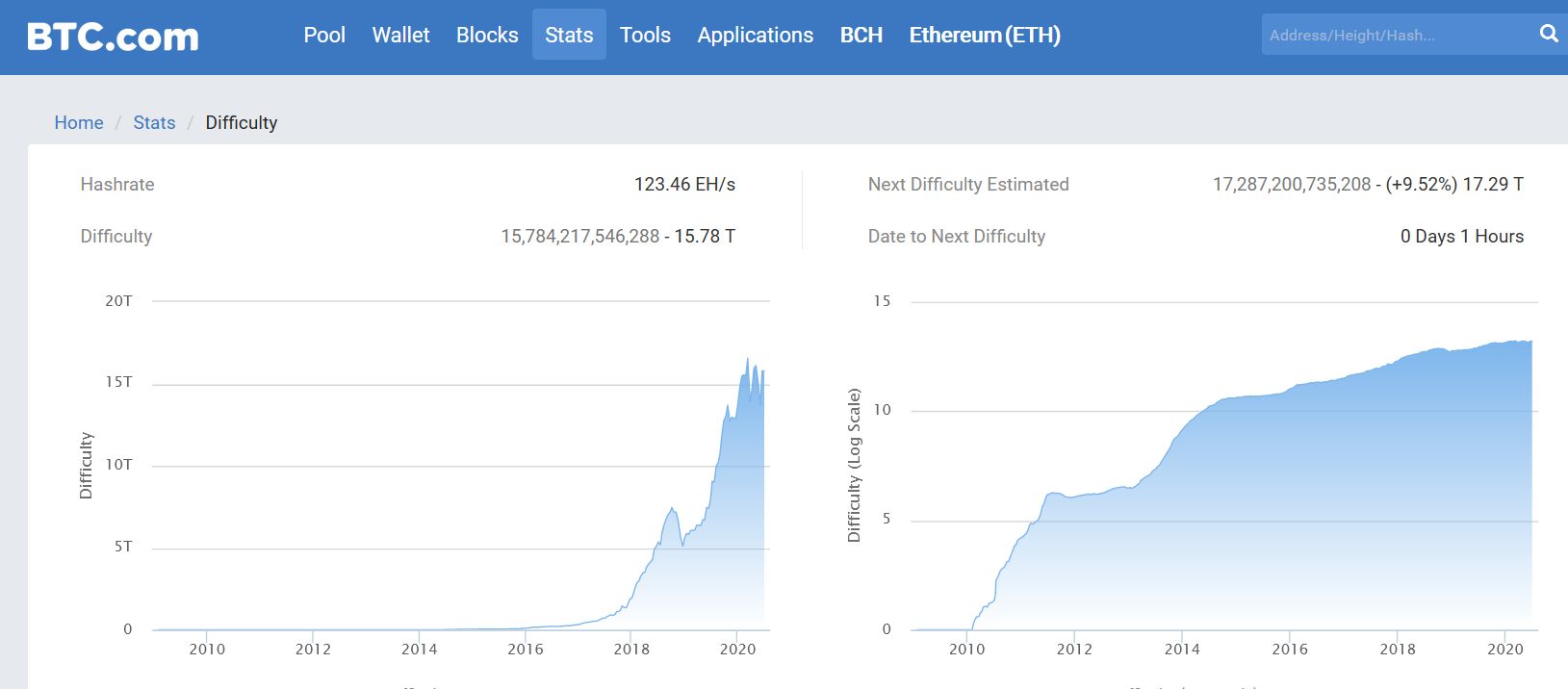Expand the Applications menu
The height and width of the screenshot is (689, 1568).
(x=755, y=35)
